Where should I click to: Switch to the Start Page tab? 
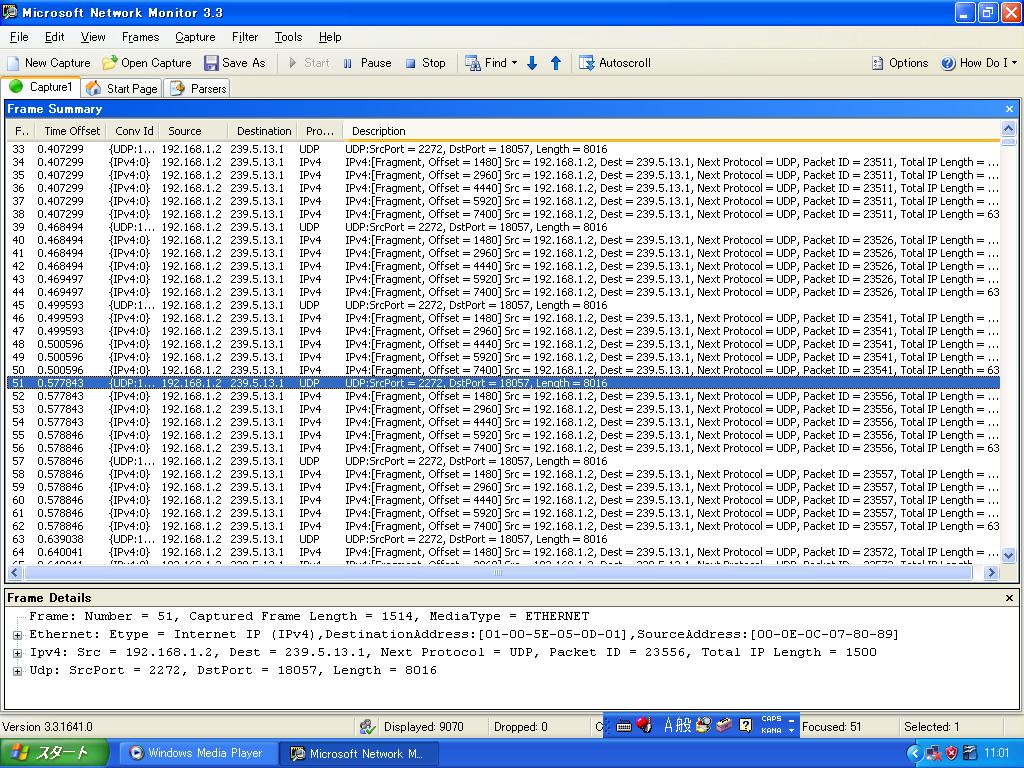[x=122, y=88]
